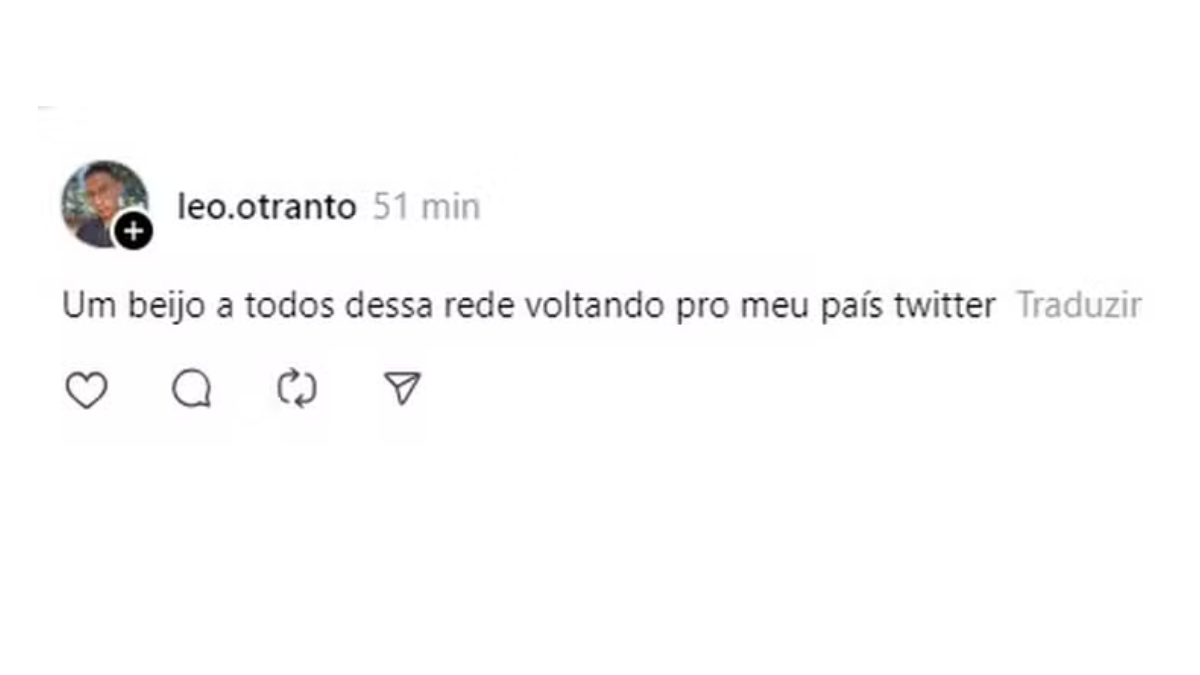
Task: Like the post with the heart icon
Action: click(x=86, y=390)
